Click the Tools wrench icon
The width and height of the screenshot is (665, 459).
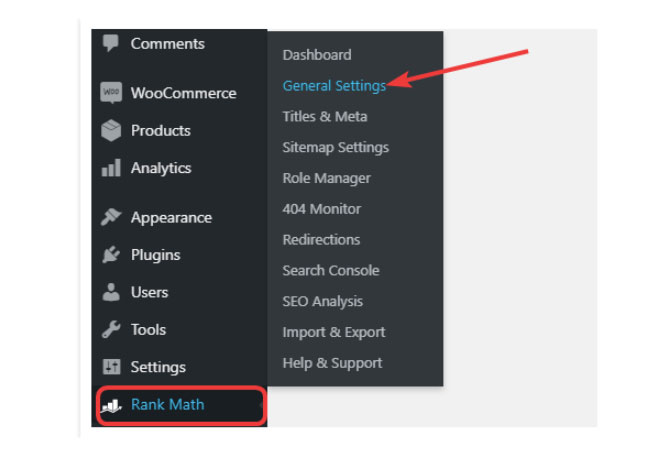tap(111, 329)
